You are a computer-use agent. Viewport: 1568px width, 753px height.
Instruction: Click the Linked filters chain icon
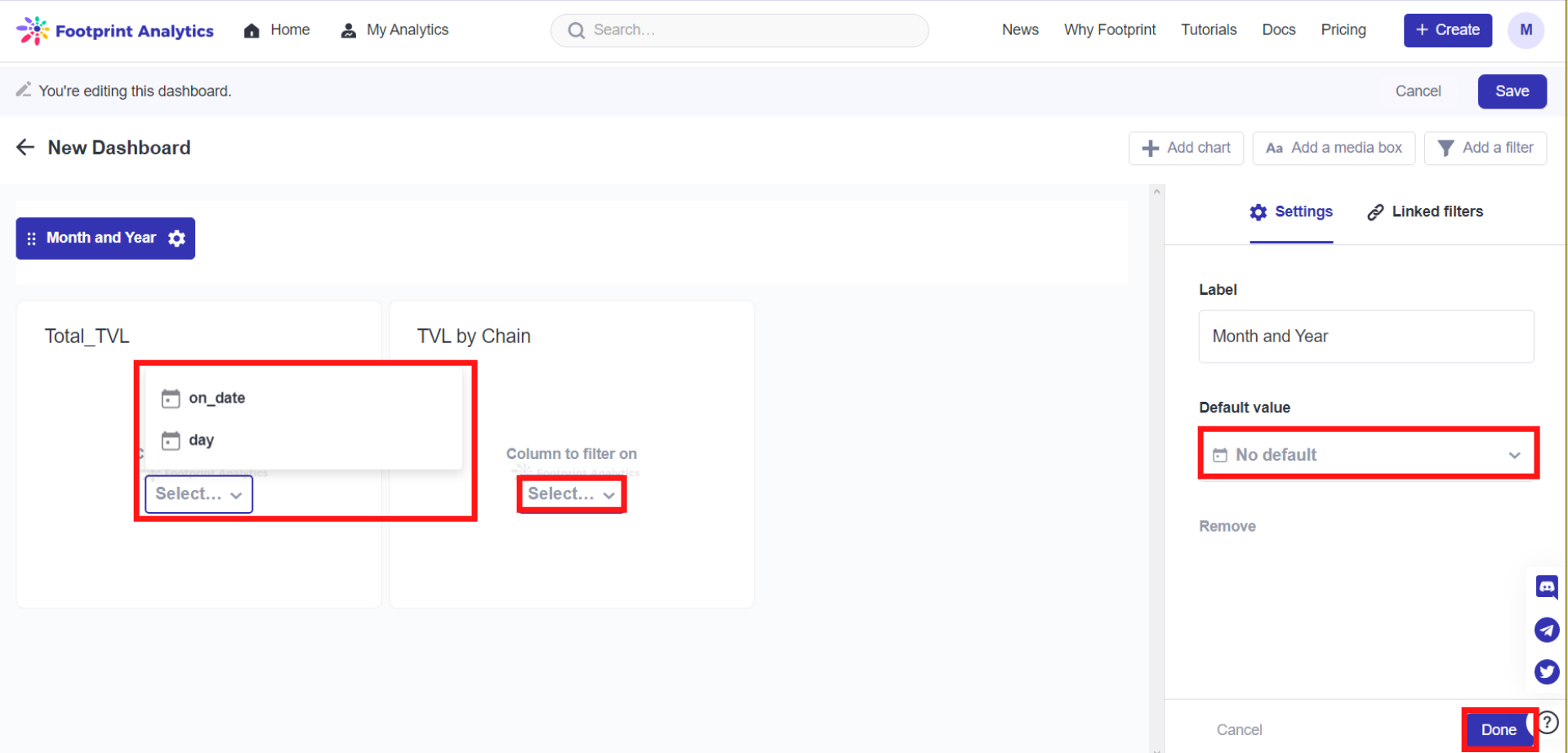tap(1375, 212)
